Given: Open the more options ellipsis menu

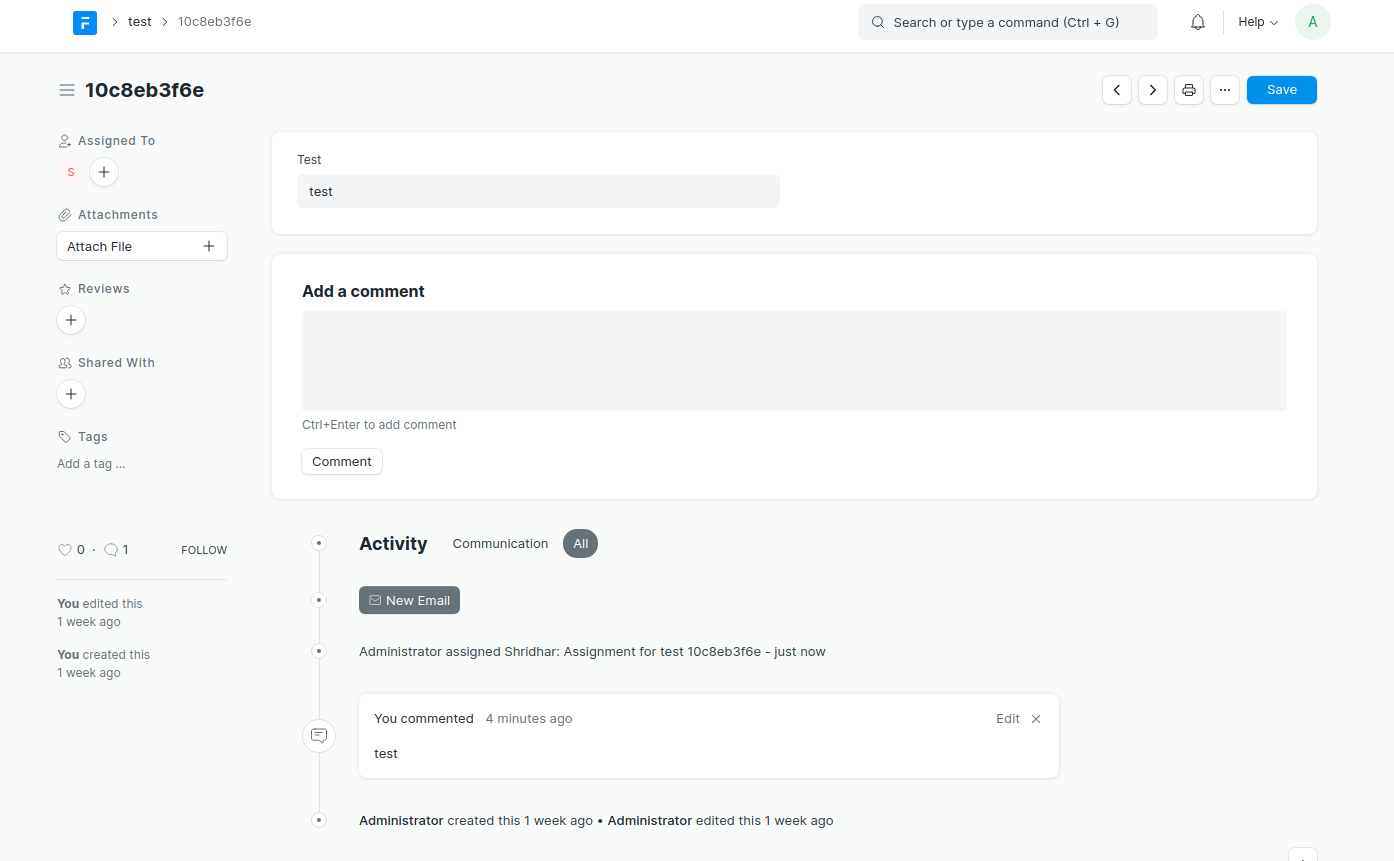Looking at the screenshot, I should [x=1225, y=89].
